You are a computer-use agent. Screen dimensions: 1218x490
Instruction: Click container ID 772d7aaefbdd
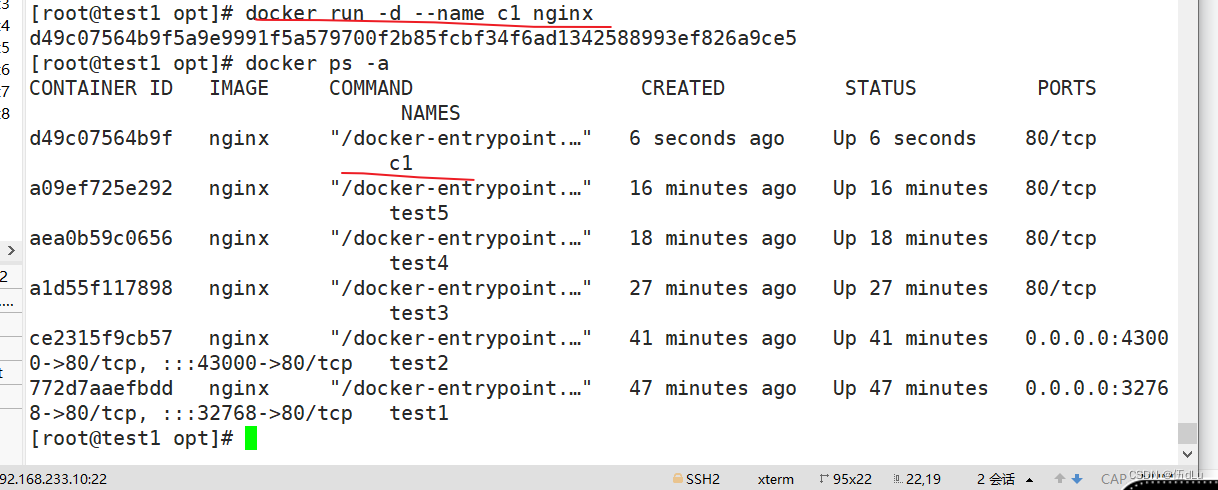pyautogui.click(x=101, y=388)
